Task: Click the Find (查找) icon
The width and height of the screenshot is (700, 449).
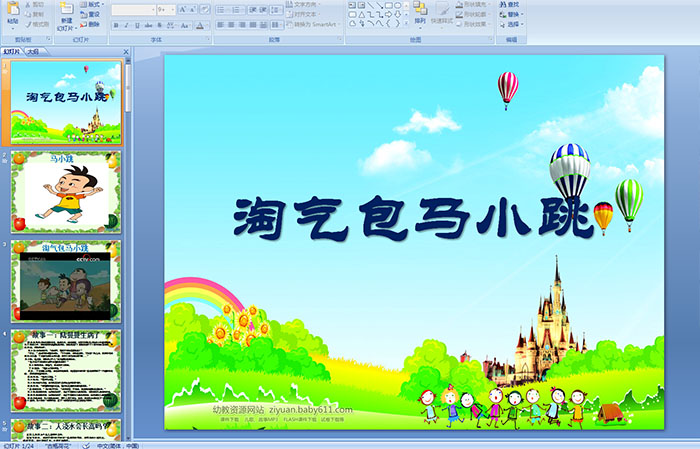Action: (515, 5)
